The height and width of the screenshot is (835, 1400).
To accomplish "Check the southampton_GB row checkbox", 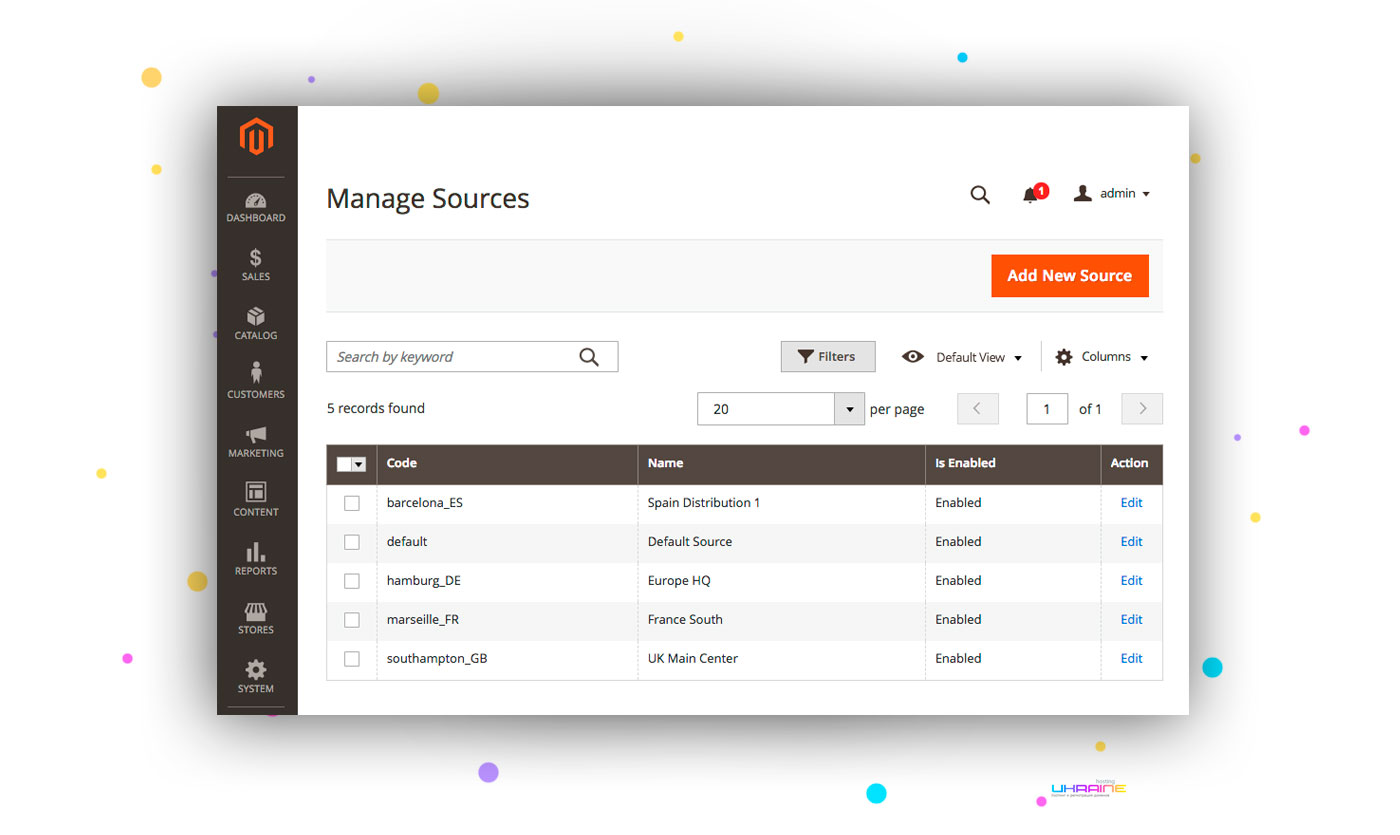I will pyautogui.click(x=352, y=659).
